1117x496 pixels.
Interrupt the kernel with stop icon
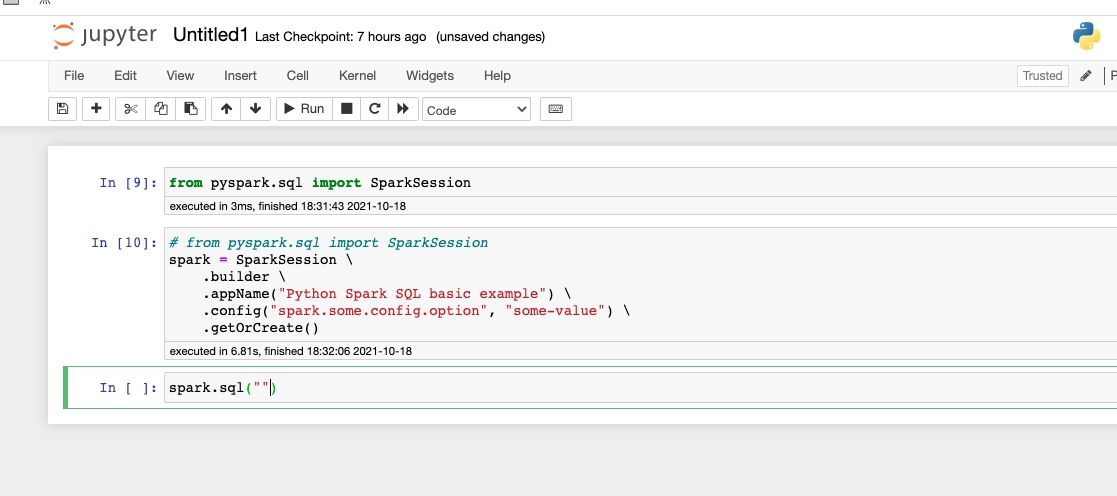[x=347, y=109]
